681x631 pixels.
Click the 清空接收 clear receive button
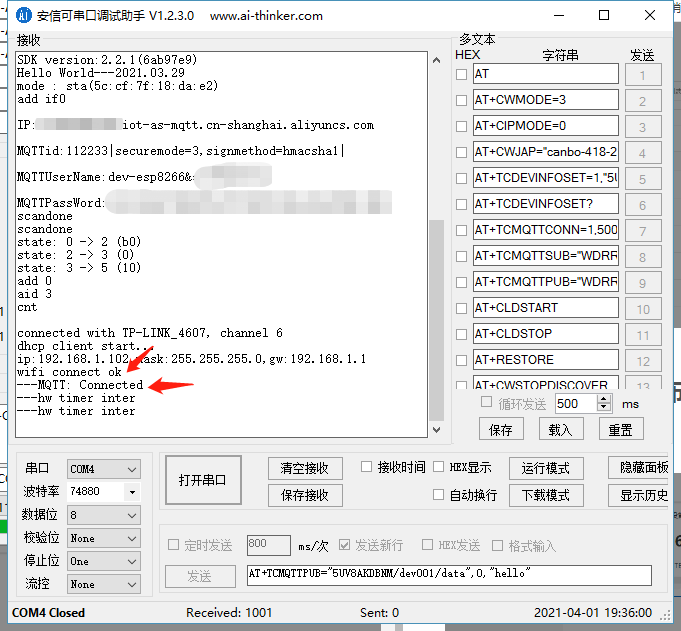(305, 468)
